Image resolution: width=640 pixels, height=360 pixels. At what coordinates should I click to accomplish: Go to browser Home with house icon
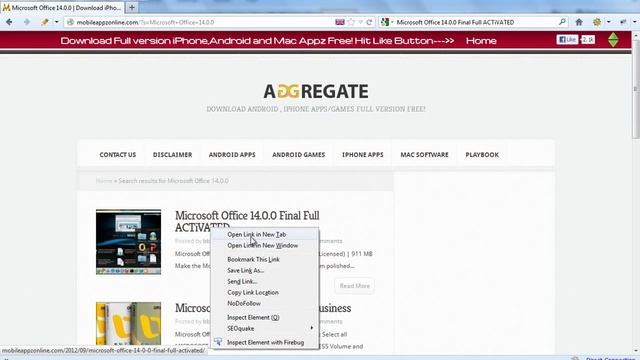click(x=579, y=22)
